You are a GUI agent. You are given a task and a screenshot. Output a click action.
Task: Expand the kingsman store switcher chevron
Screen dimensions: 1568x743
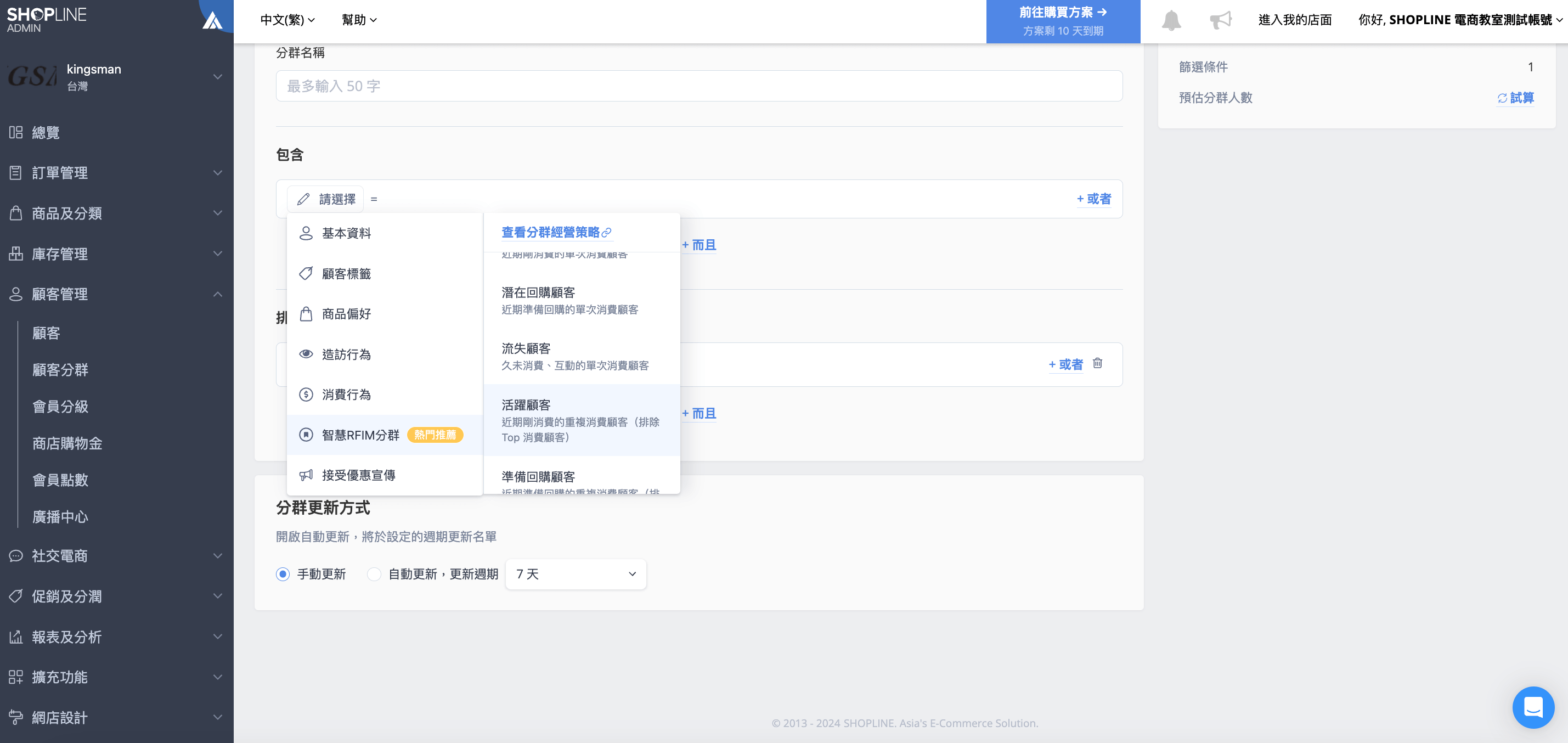[x=217, y=76]
